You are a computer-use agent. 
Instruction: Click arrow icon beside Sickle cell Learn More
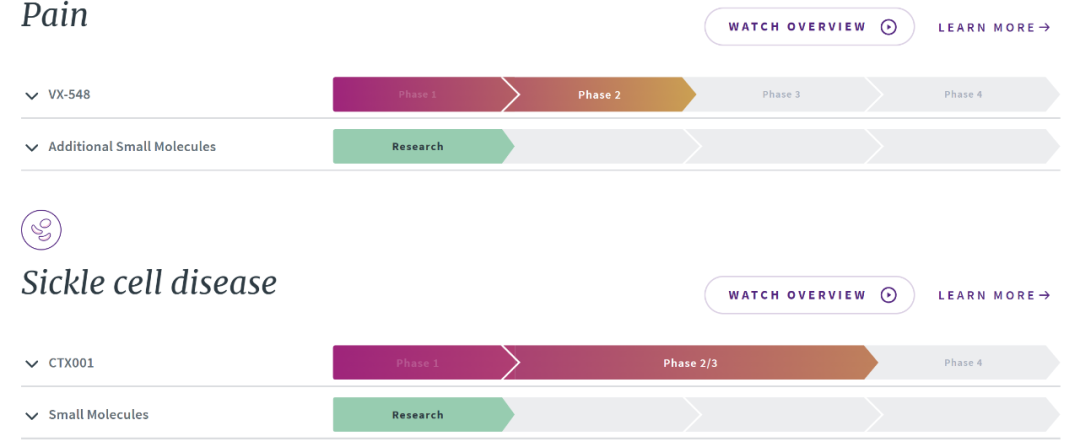1045,295
